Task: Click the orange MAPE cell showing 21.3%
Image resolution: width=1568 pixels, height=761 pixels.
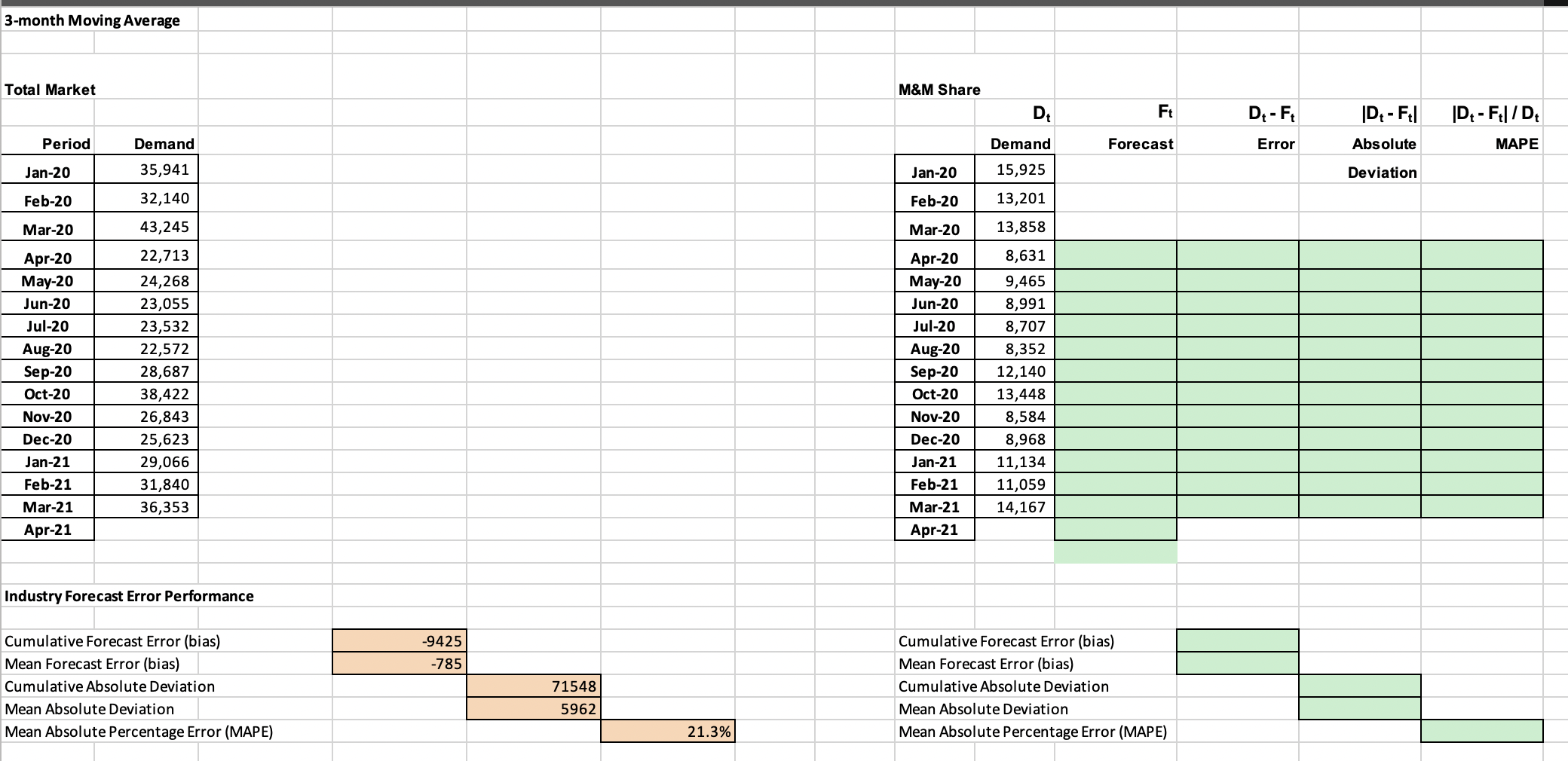Action: point(667,730)
